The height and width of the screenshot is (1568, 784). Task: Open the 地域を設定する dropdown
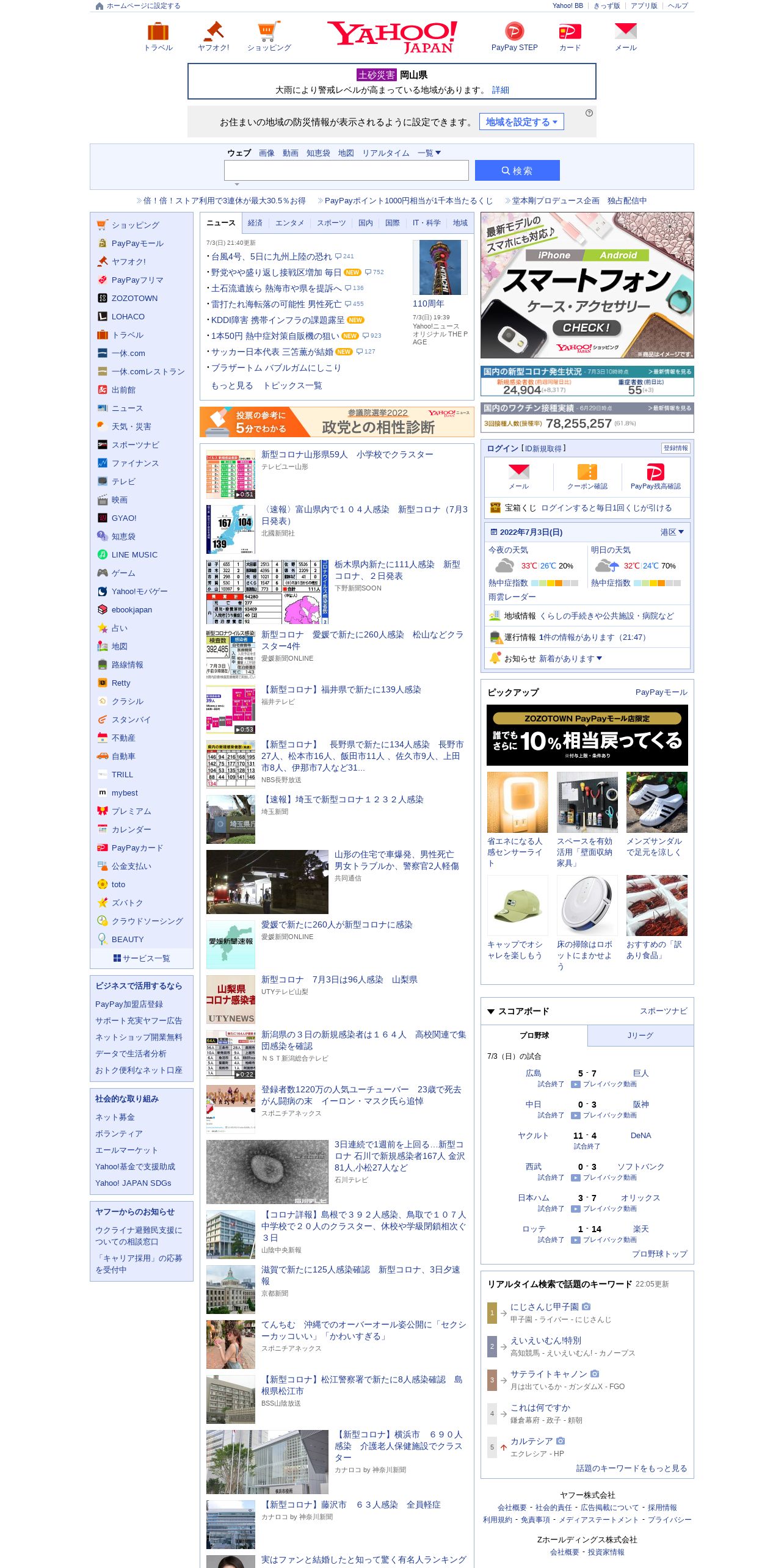[521, 122]
